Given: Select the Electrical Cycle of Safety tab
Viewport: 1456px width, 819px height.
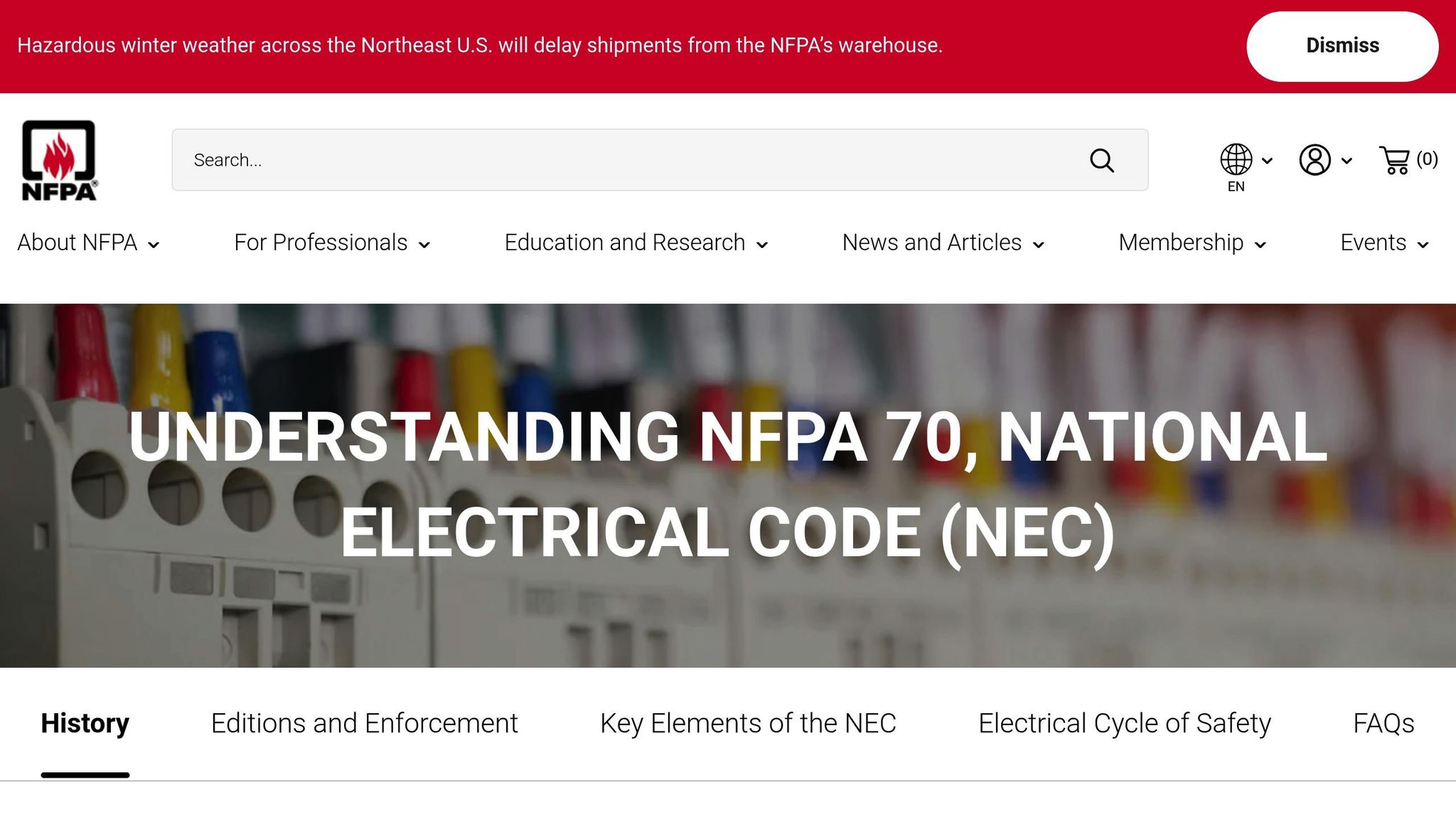Looking at the screenshot, I should coord(1123,722).
